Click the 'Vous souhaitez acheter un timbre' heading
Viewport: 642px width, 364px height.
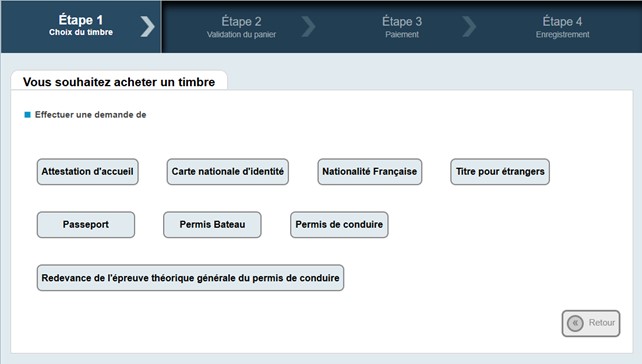[x=119, y=82]
